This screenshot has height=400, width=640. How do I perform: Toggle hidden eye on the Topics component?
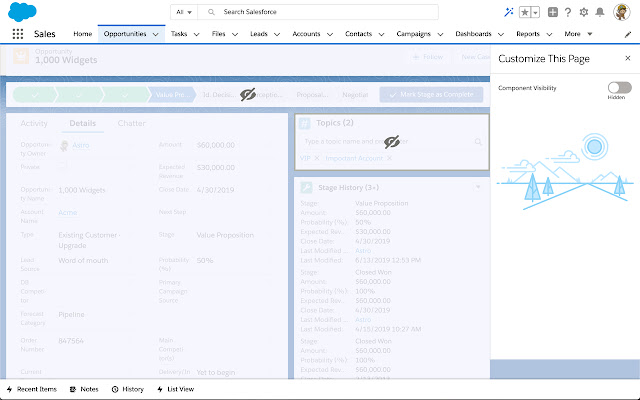[x=391, y=140]
